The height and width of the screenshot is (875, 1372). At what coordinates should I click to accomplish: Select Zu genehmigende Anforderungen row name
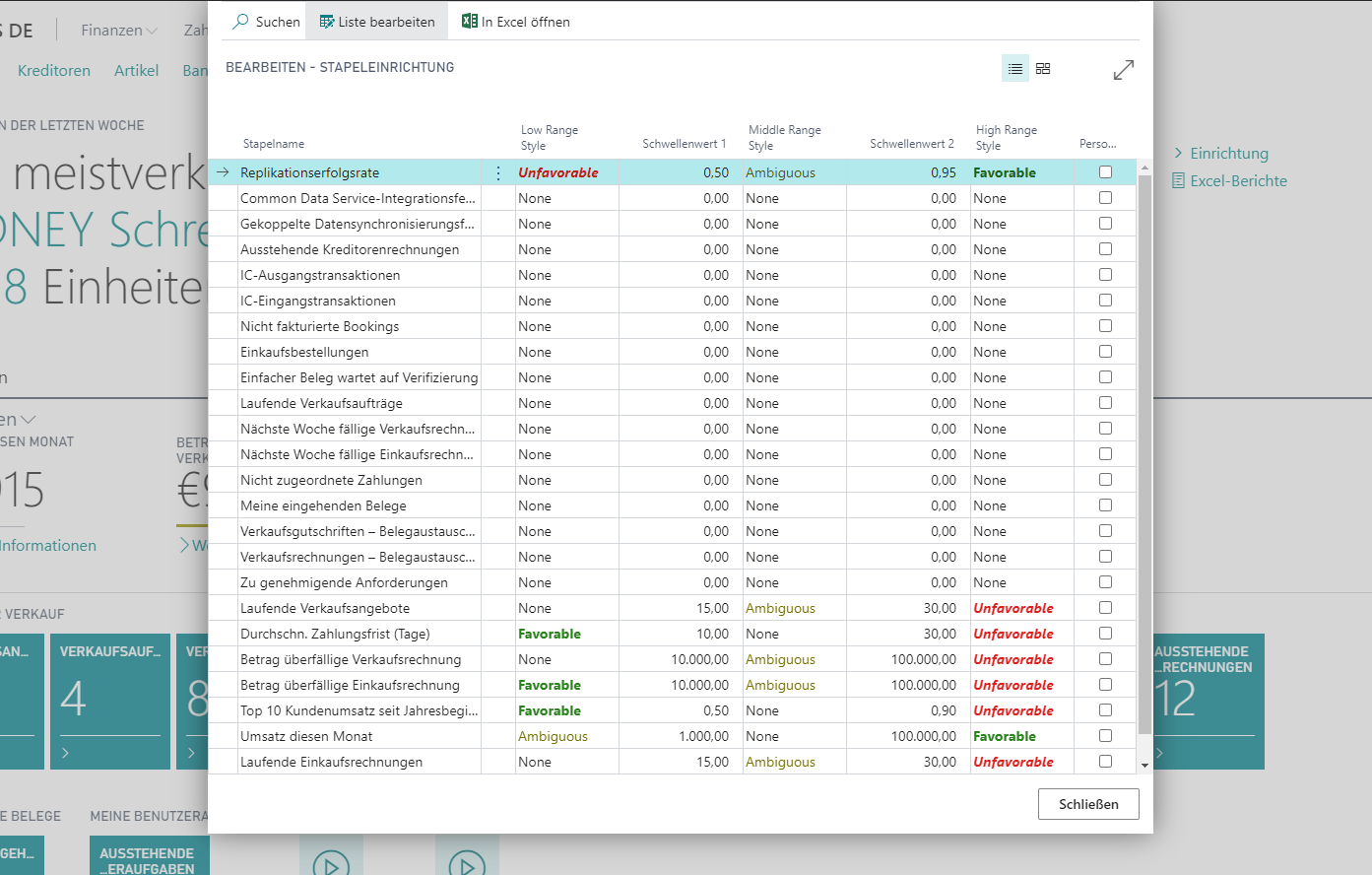tap(345, 582)
